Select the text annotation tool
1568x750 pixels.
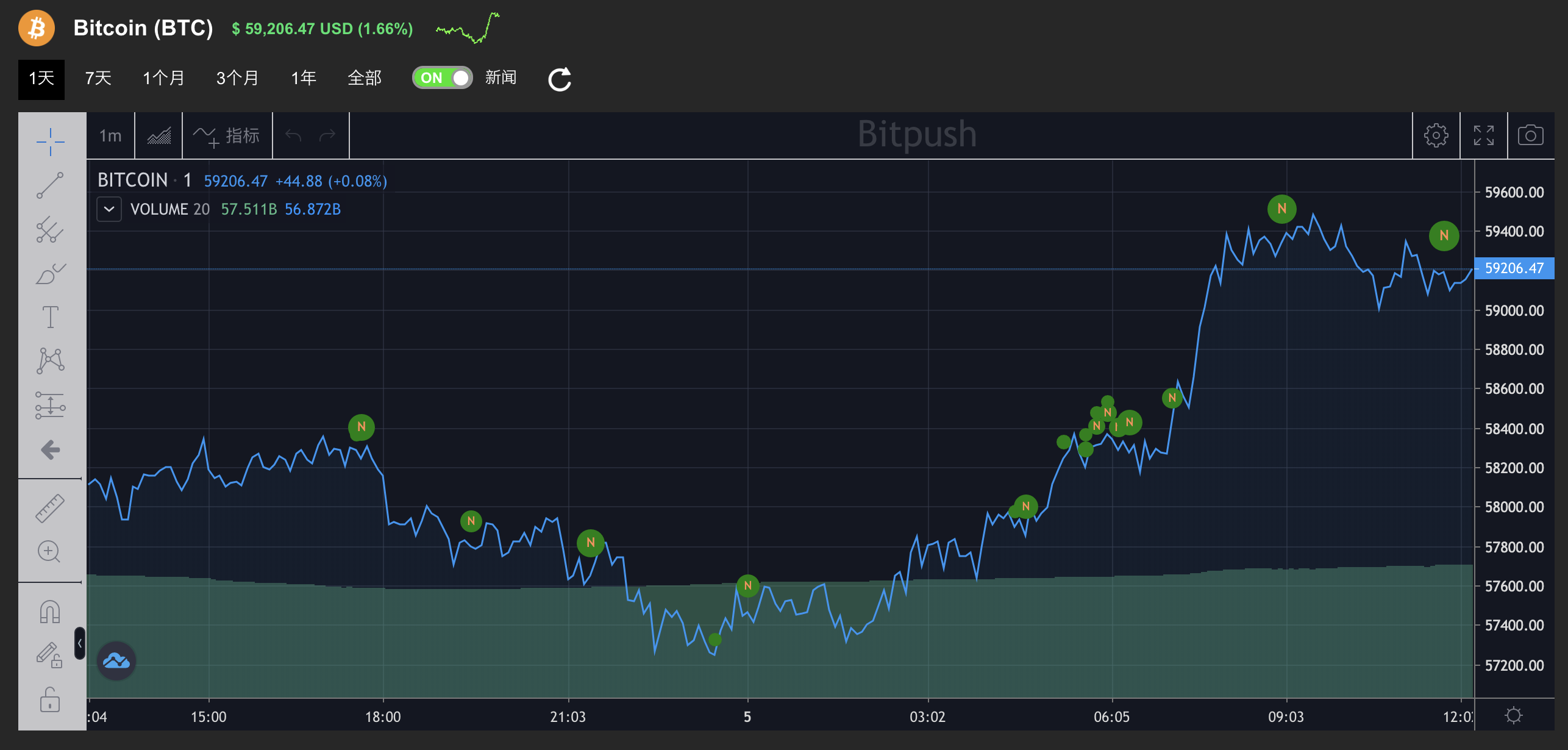click(49, 316)
